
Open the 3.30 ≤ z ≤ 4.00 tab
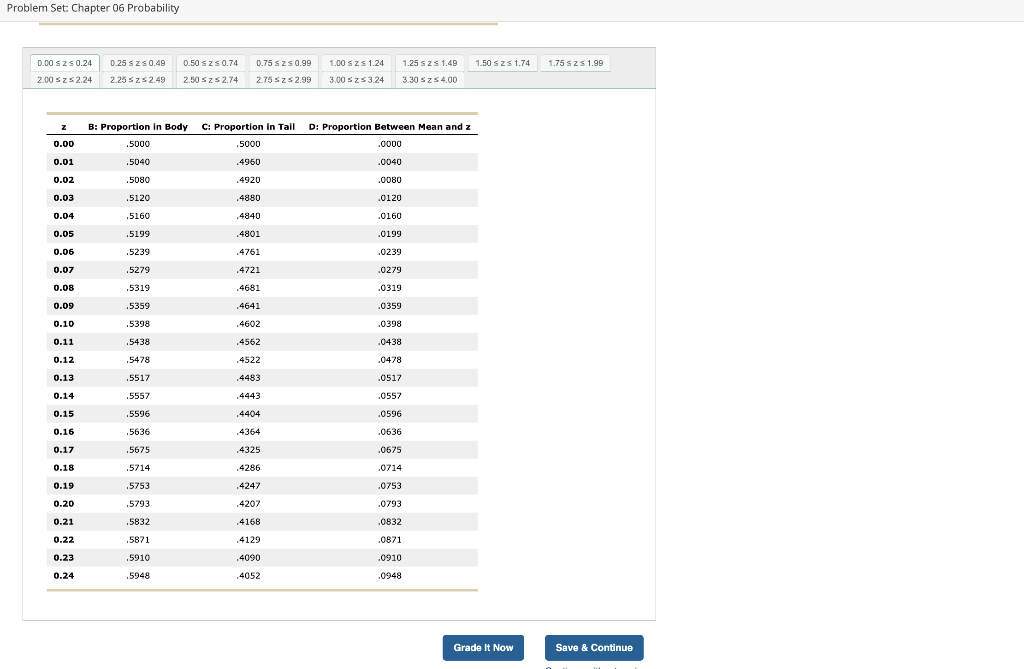429,80
